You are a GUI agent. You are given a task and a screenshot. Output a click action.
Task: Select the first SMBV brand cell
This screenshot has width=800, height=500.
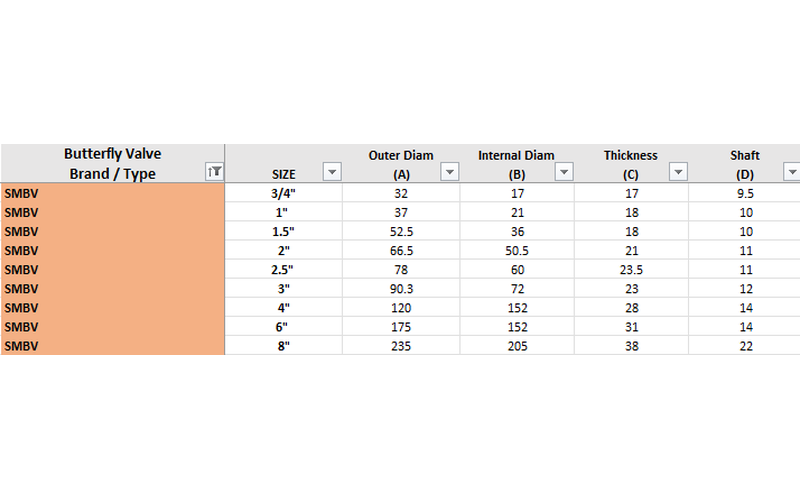click(112, 193)
